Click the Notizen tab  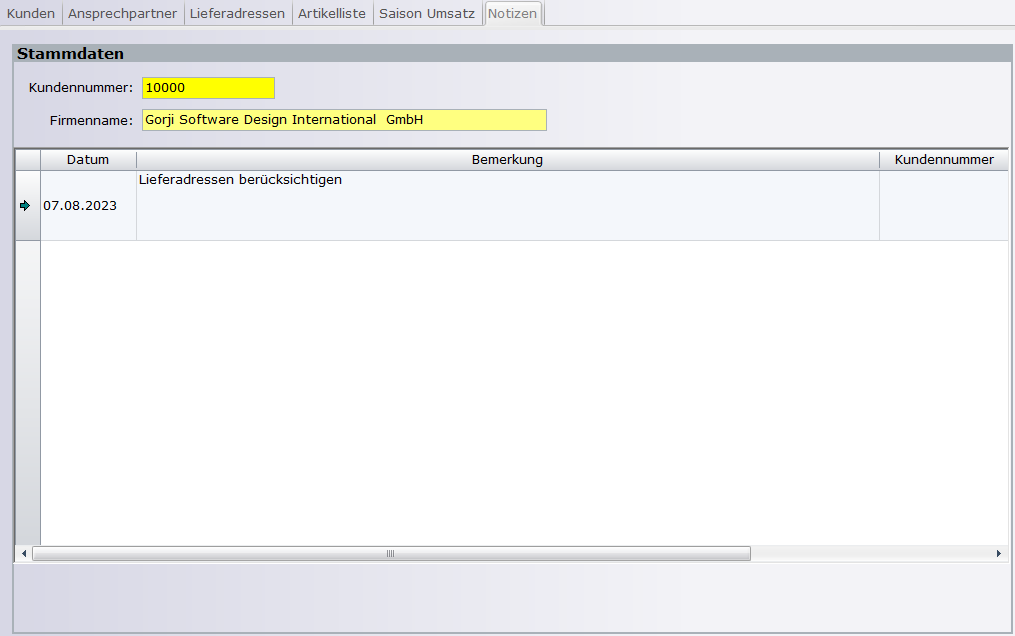513,14
